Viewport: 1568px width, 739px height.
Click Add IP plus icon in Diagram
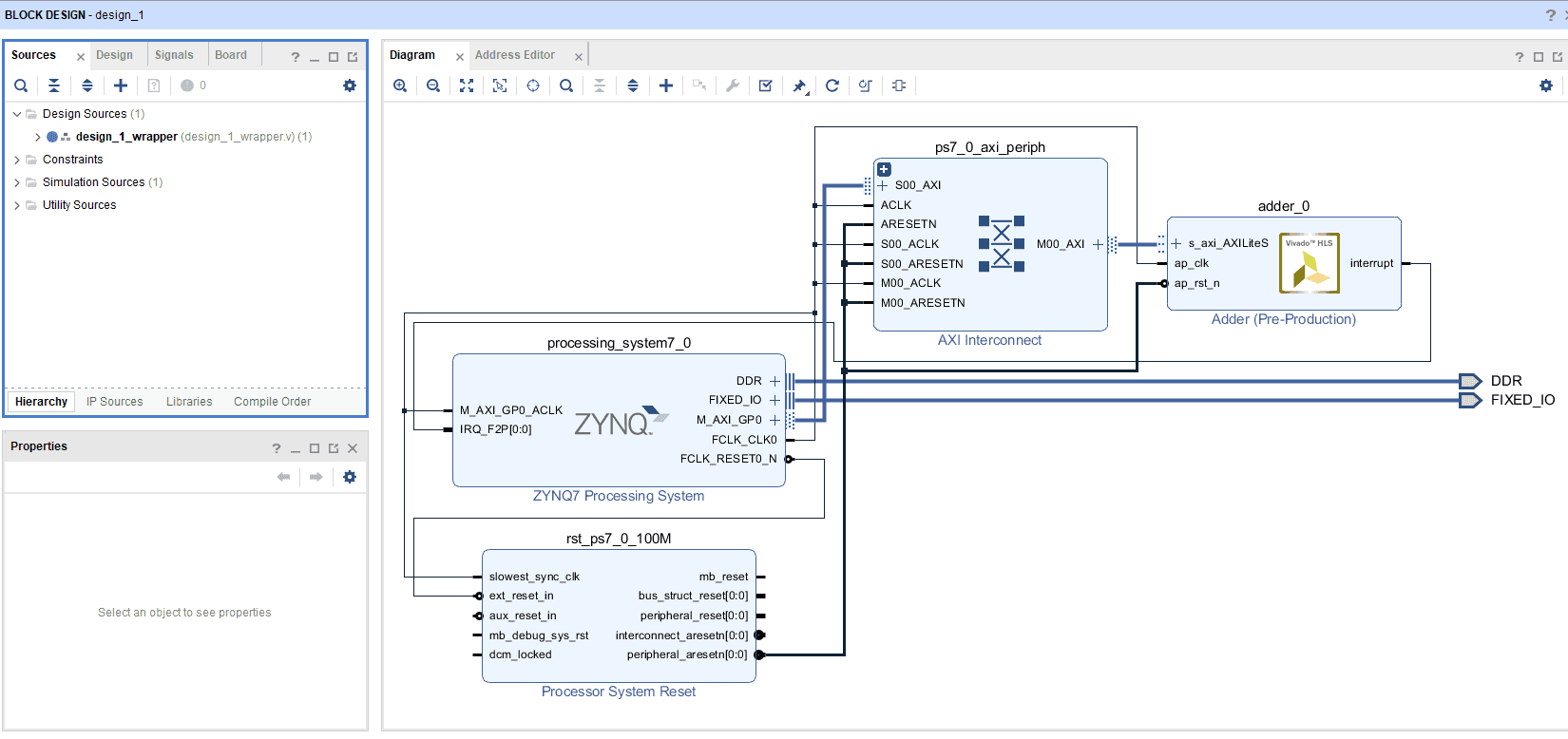pos(666,85)
